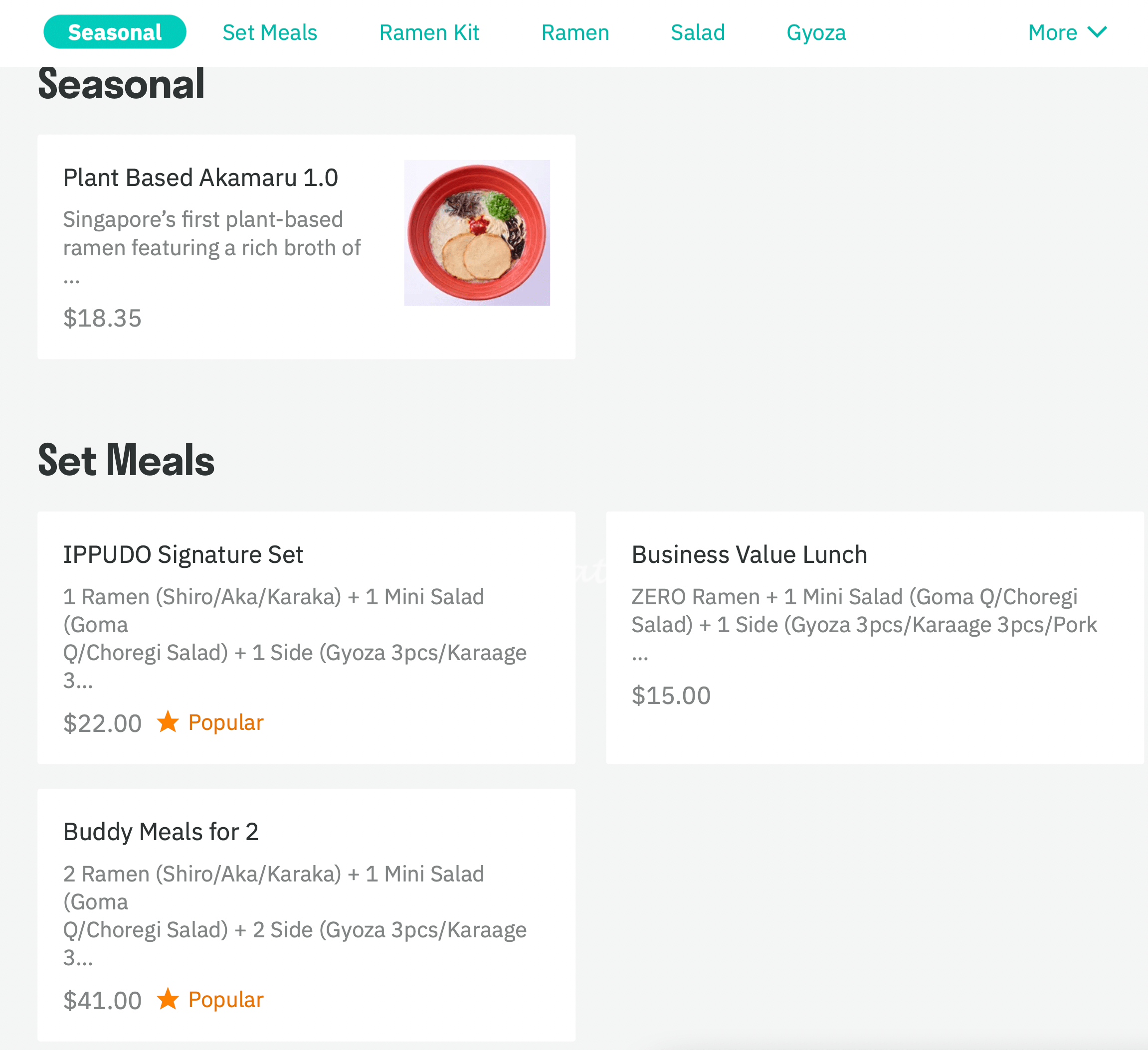
Task: Click Popular label on Signature Set
Action: point(226,722)
